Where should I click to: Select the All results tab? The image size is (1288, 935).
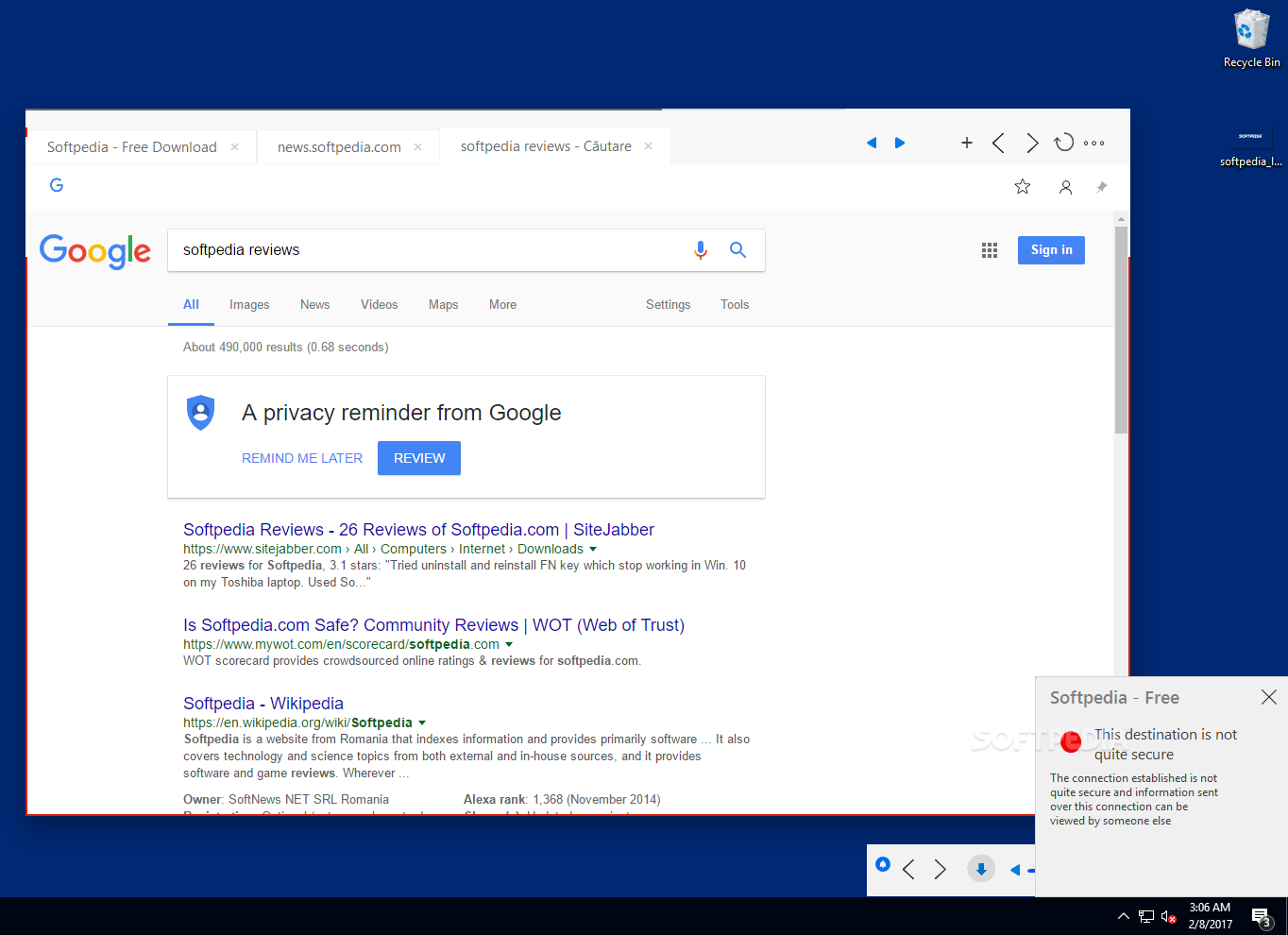pos(191,304)
